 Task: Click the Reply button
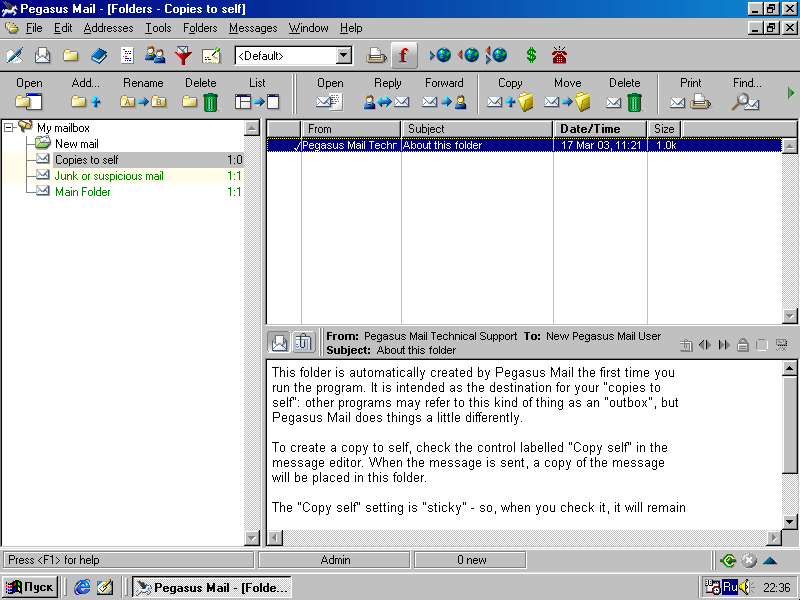tap(387, 94)
